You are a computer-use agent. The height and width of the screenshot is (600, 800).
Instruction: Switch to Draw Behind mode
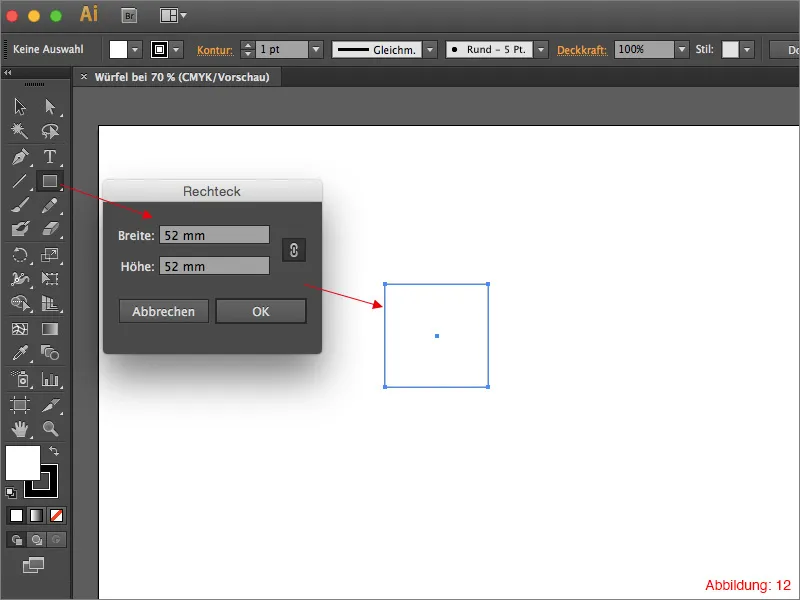coord(36,540)
